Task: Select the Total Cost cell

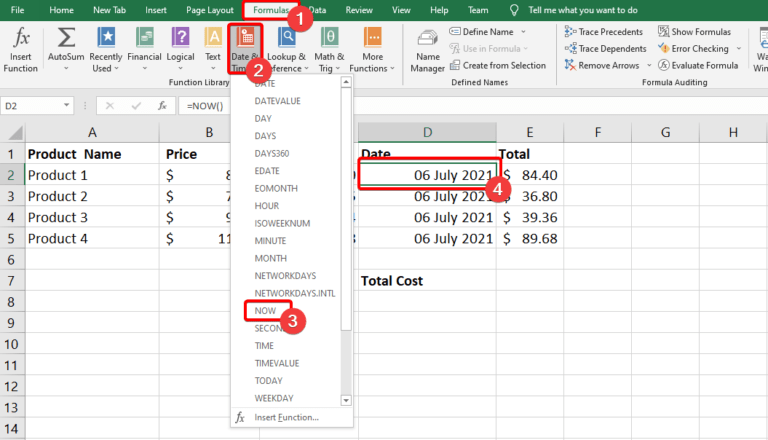Action: pyautogui.click(x=427, y=281)
